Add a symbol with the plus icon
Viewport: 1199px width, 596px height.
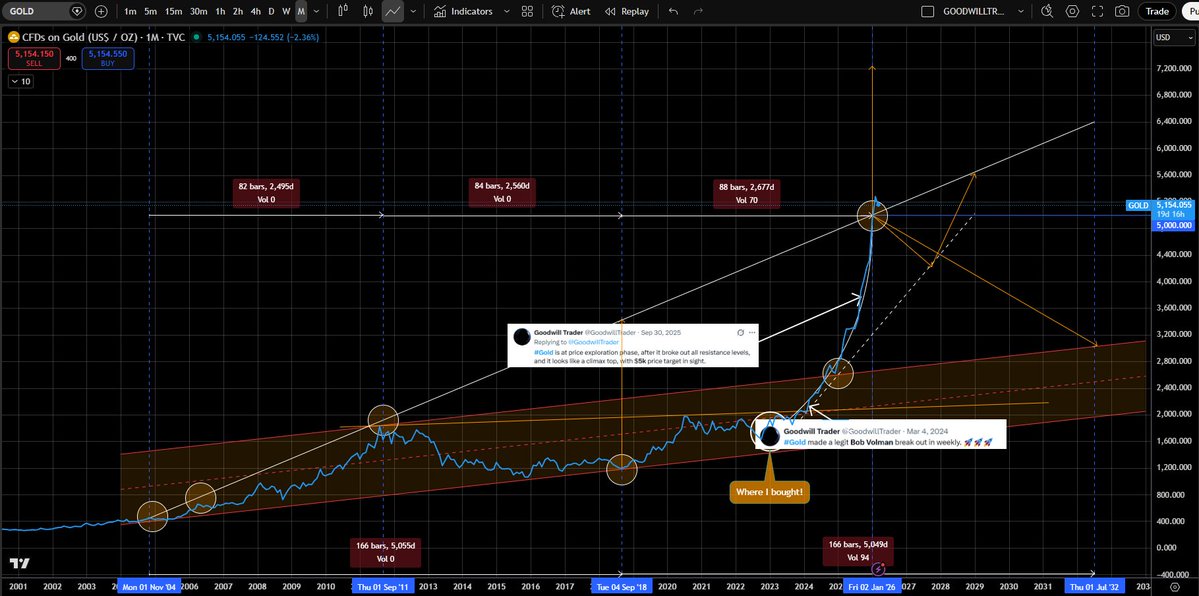[101, 11]
